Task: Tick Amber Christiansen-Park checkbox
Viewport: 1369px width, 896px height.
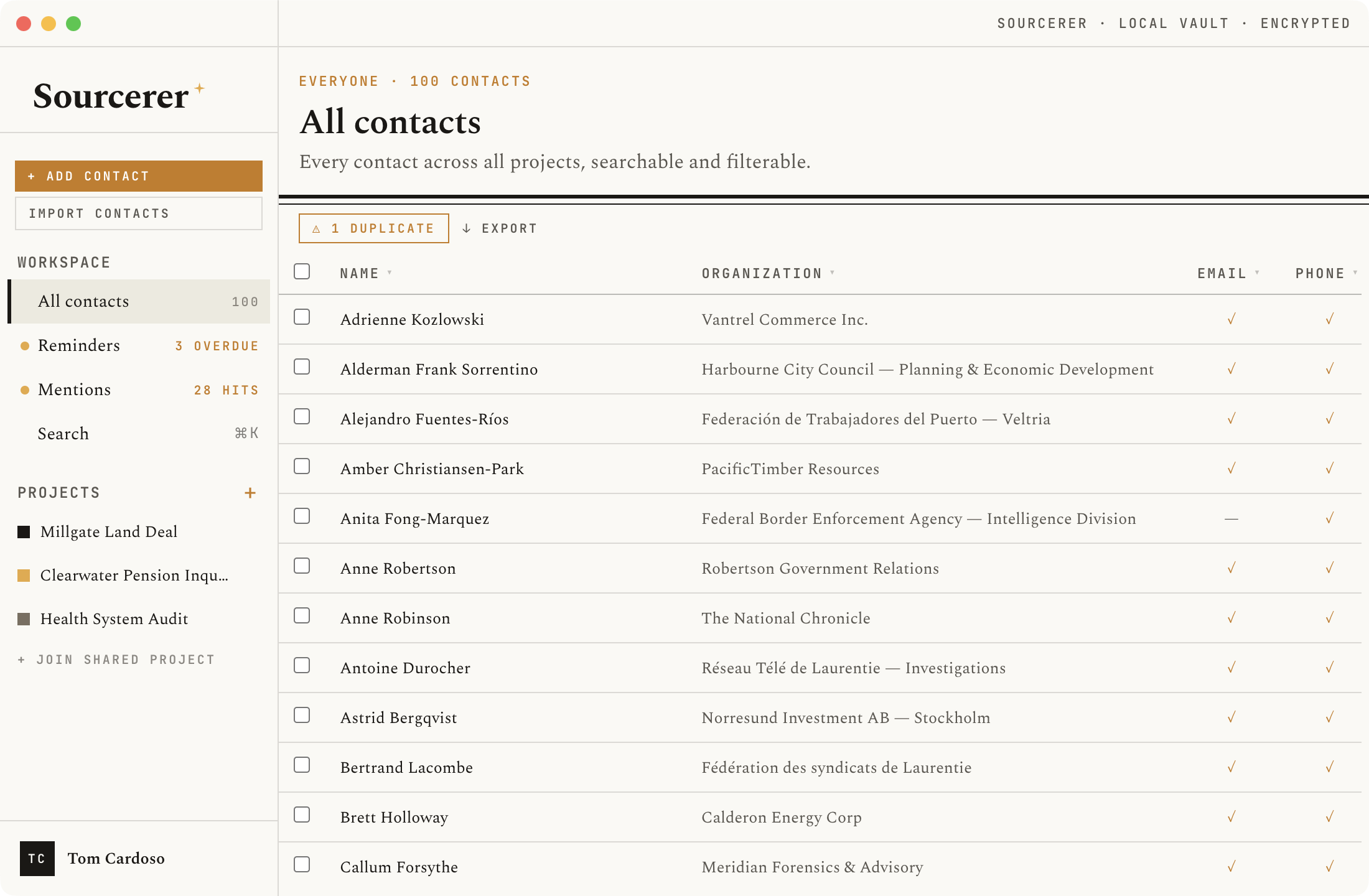Action: (302, 467)
